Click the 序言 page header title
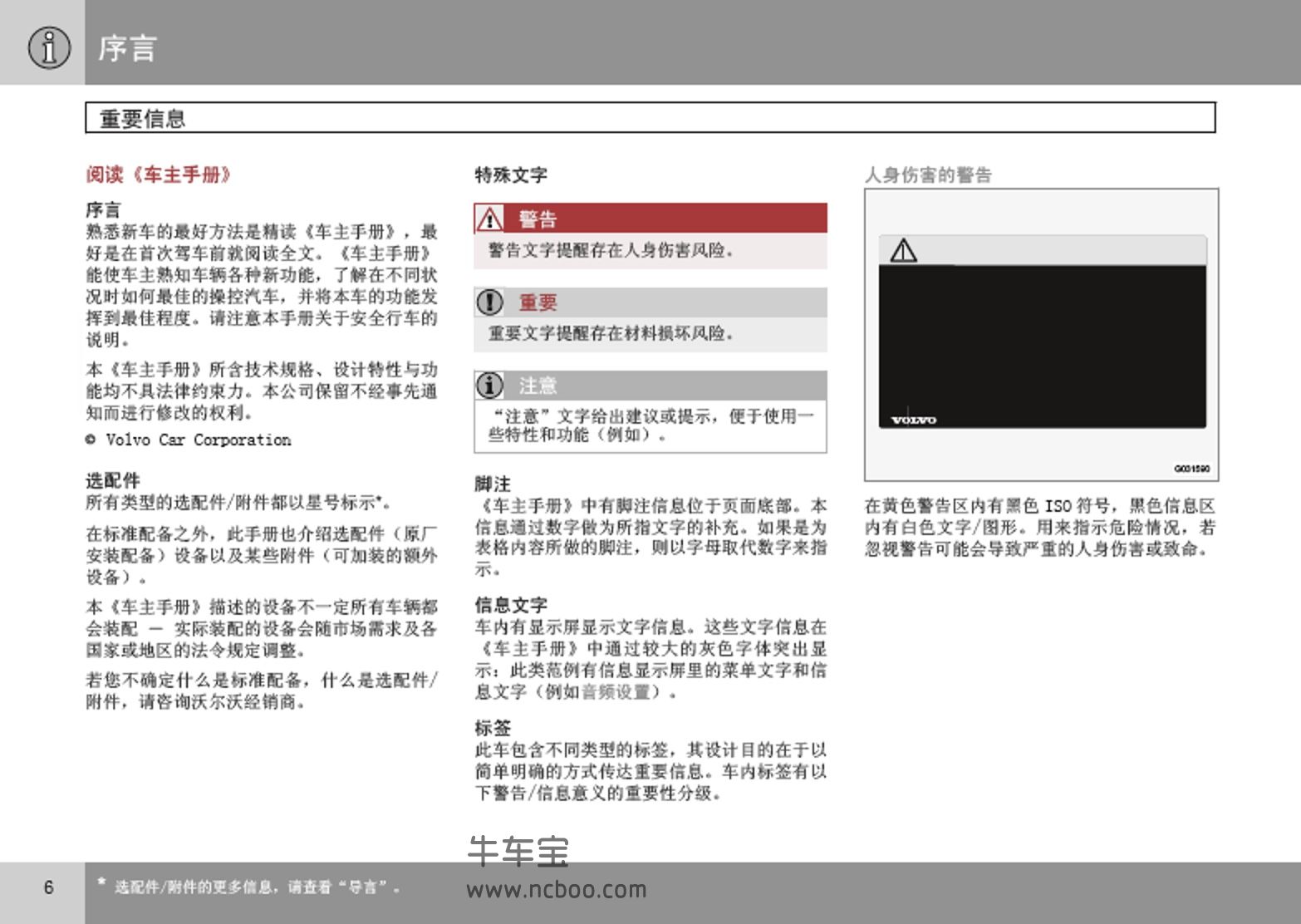1301x924 pixels. click(x=127, y=48)
